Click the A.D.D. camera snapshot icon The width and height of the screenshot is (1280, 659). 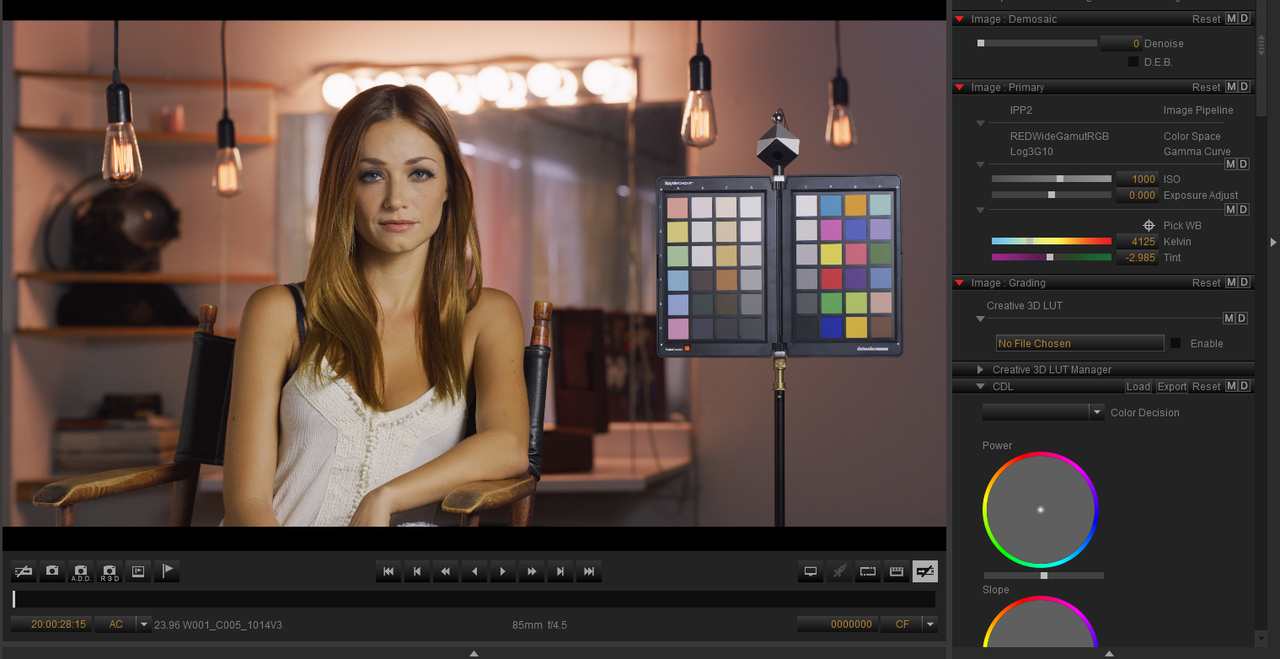click(81, 571)
